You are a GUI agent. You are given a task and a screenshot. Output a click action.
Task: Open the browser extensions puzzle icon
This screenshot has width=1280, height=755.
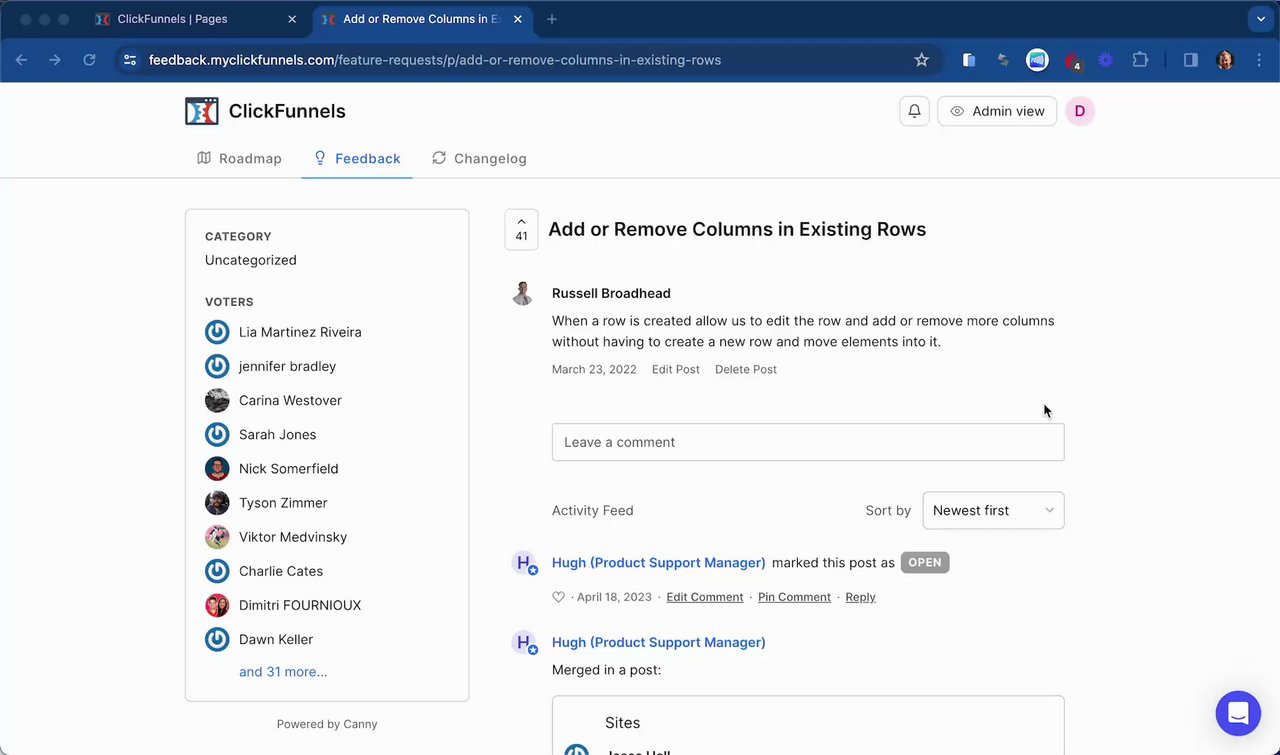click(1140, 60)
